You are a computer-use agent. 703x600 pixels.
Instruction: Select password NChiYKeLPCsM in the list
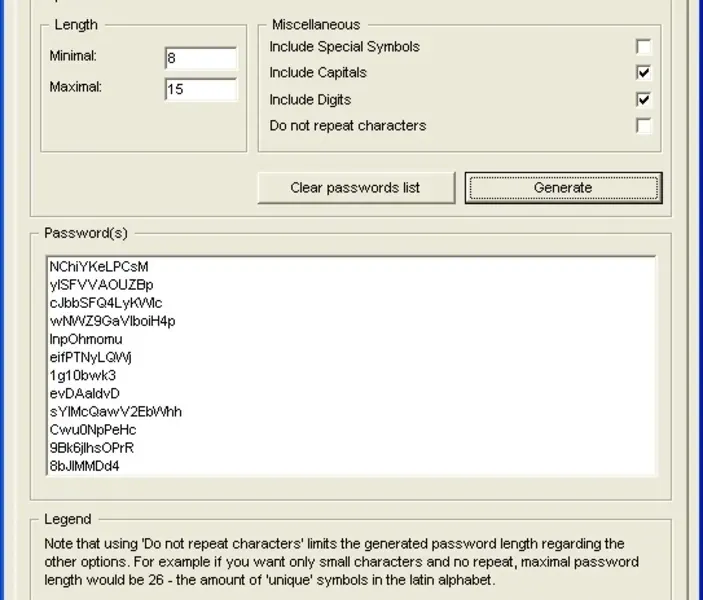click(99, 267)
